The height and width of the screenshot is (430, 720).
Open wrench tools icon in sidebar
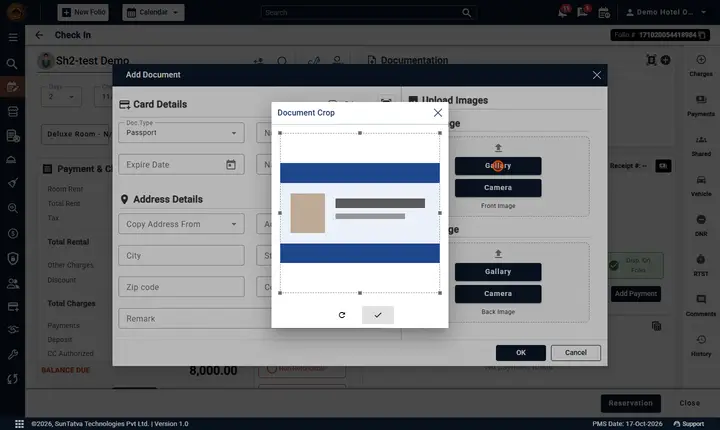point(13,354)
